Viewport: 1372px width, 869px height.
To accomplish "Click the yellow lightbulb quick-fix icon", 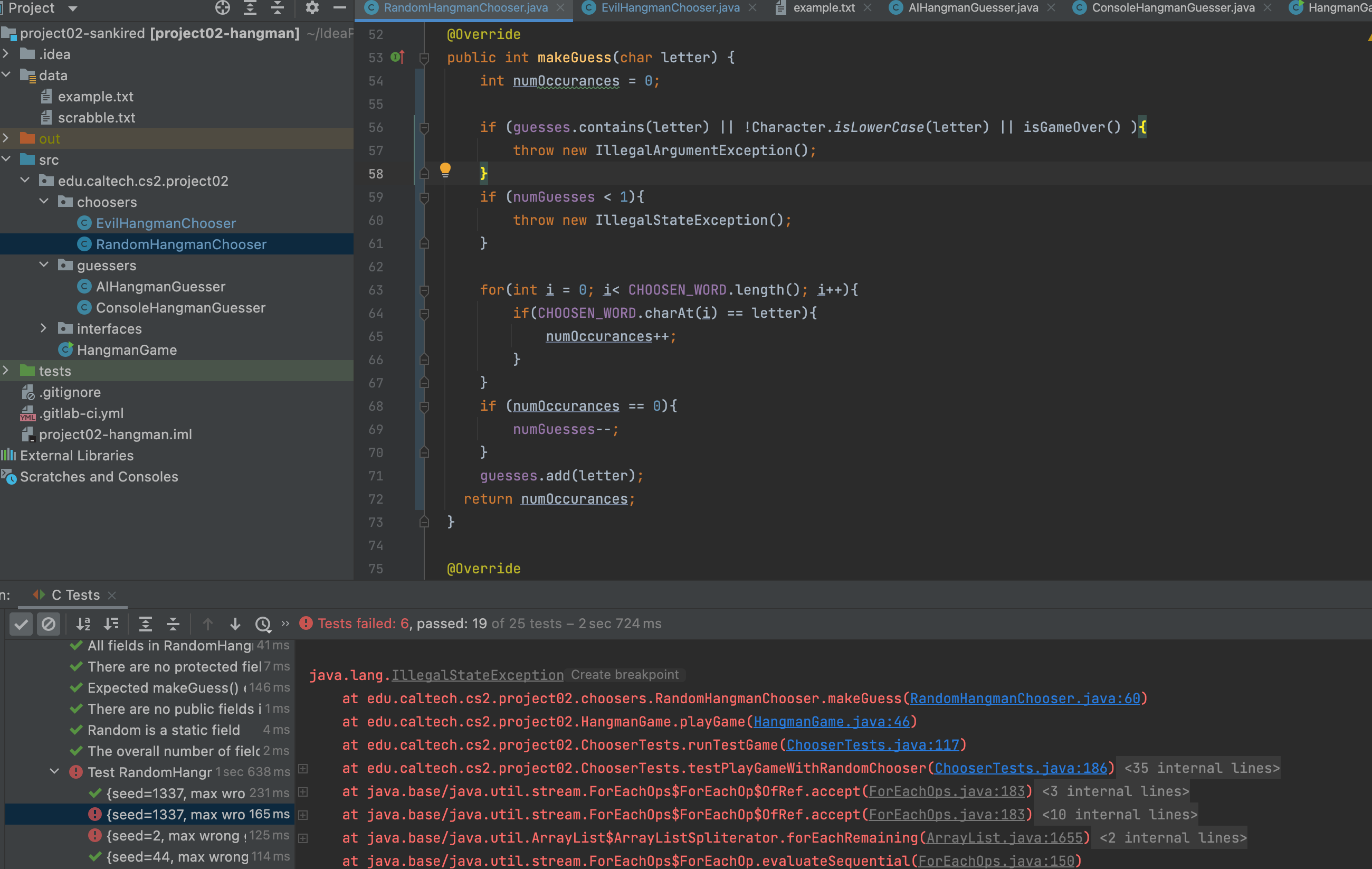I will (445, 169).
